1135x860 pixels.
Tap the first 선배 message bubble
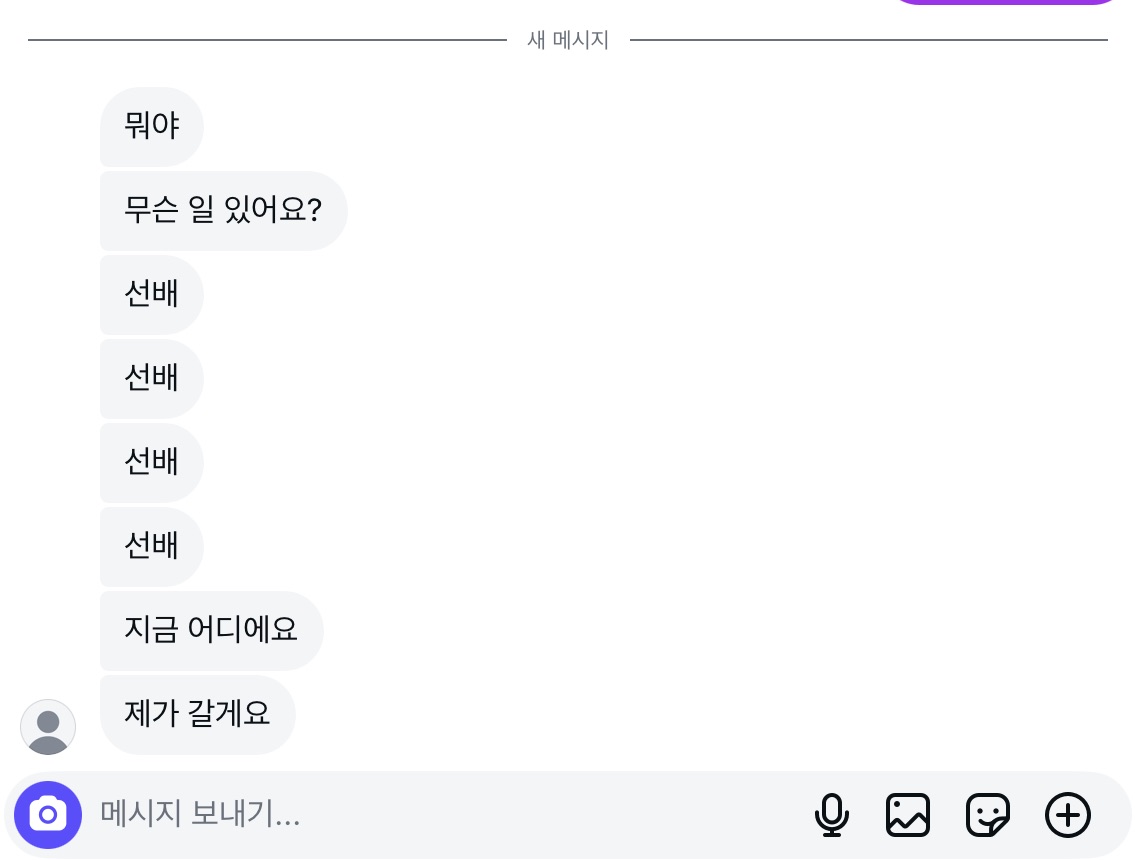(152, 295)
